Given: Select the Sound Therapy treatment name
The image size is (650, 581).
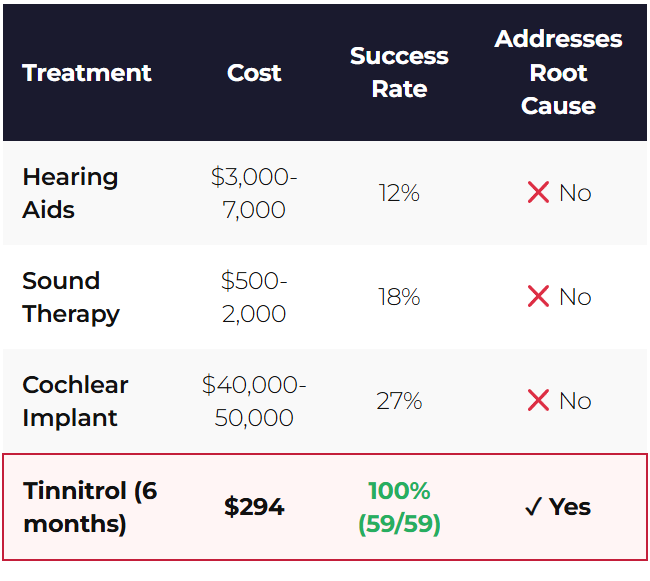Looking at the screenshot, I should point(71,297).
